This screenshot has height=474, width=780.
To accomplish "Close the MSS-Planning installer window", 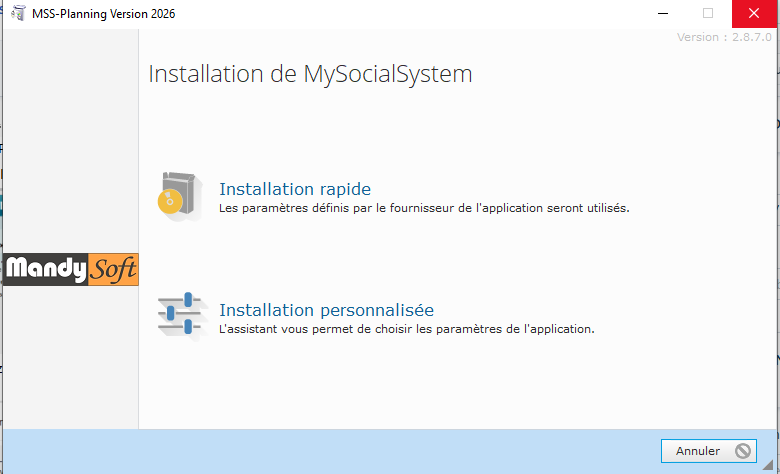I will (754, 13).
